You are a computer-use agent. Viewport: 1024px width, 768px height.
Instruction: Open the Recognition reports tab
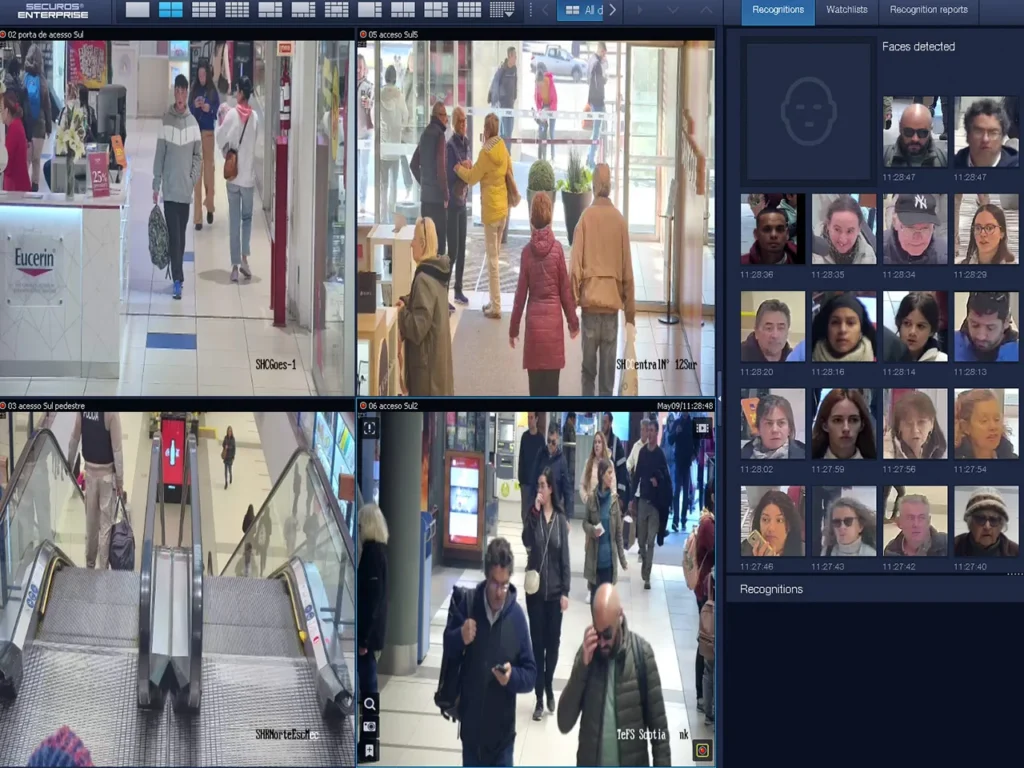tap(929, 10)
